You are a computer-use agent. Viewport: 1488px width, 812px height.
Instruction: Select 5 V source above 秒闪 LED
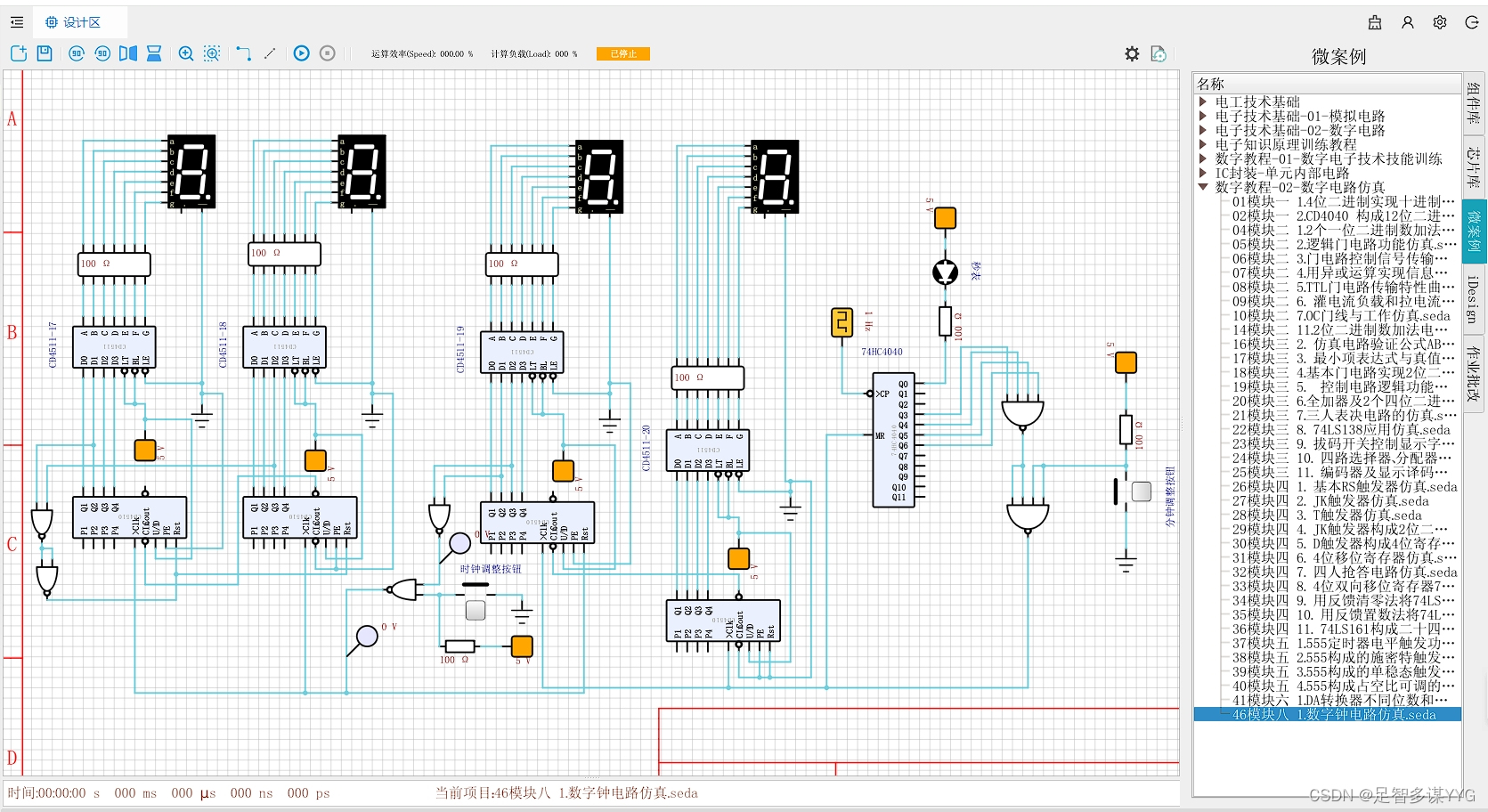tap(945, 218)
